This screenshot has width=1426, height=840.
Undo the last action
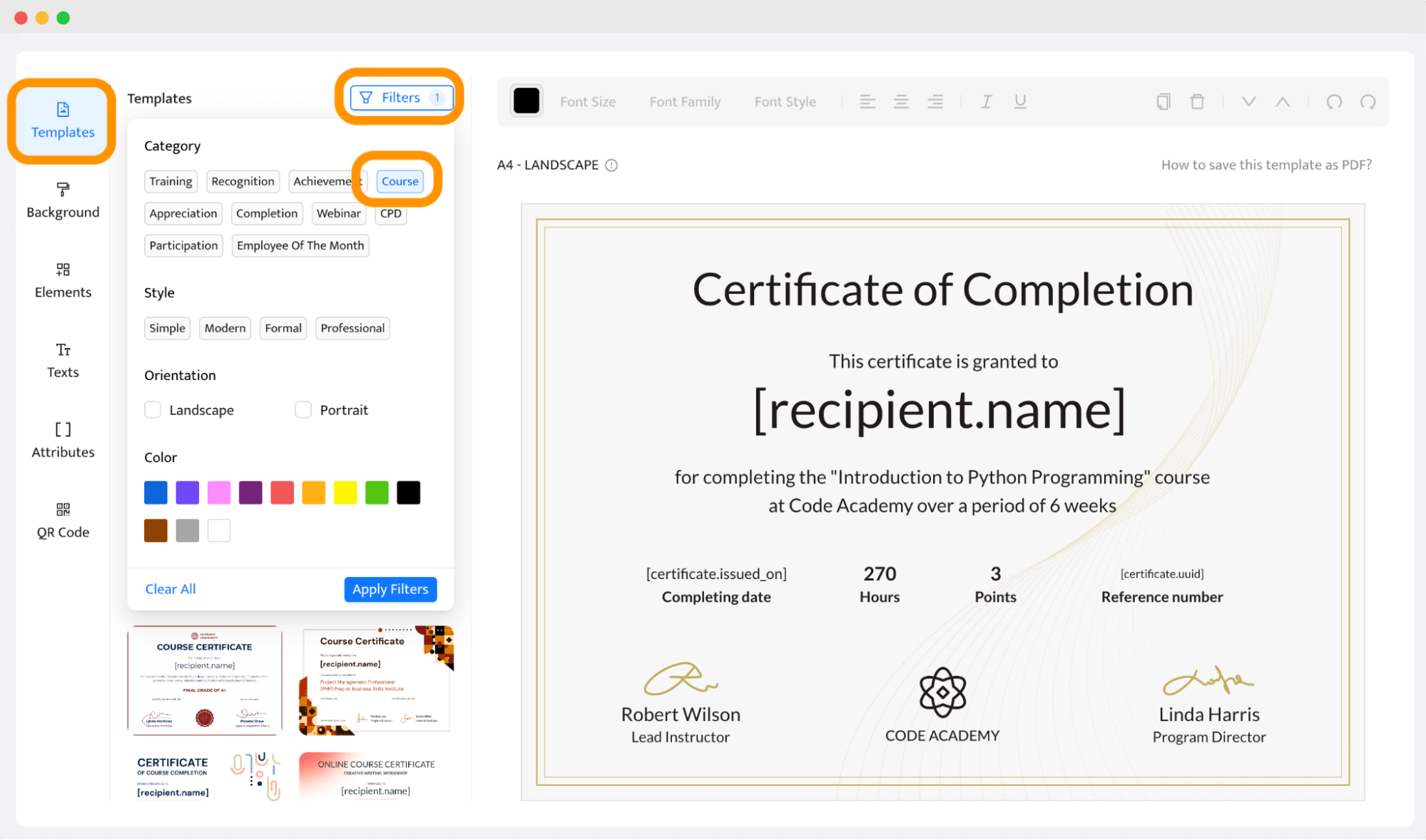point(1334,102)
